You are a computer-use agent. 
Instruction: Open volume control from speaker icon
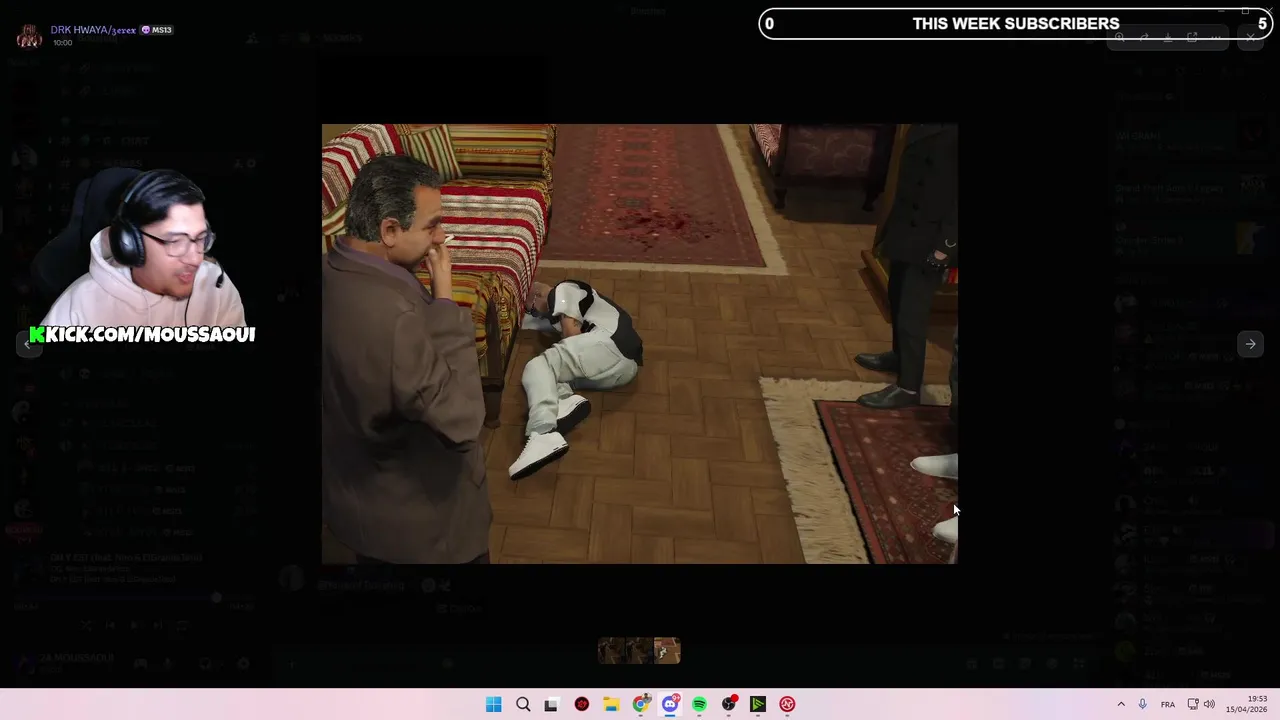1209,704
